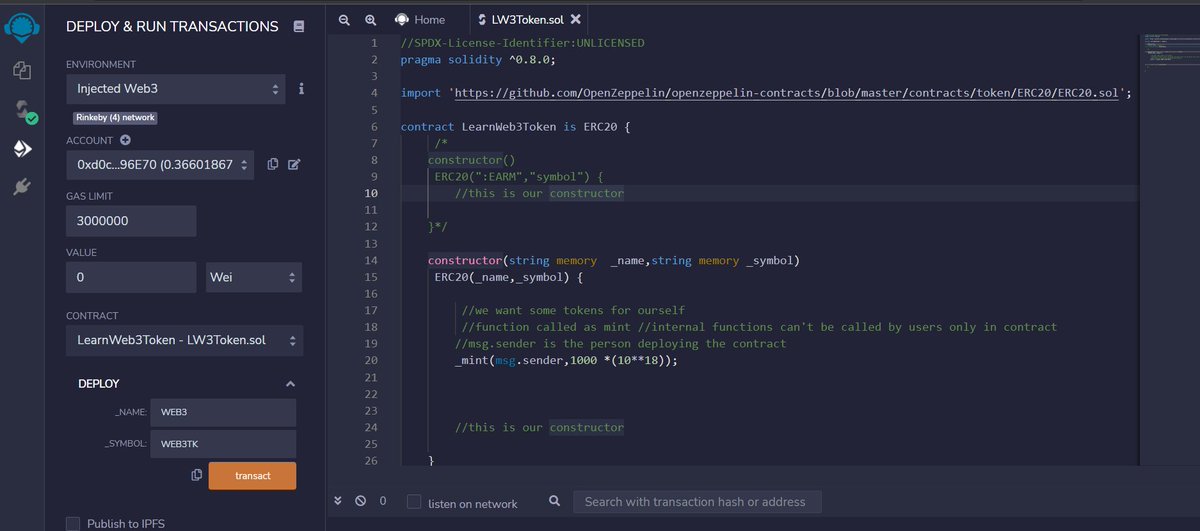The width and height of the screenshot is (1200, 531).
Task: Click line number 20 in gutter
Action: (x=371, y=360)
